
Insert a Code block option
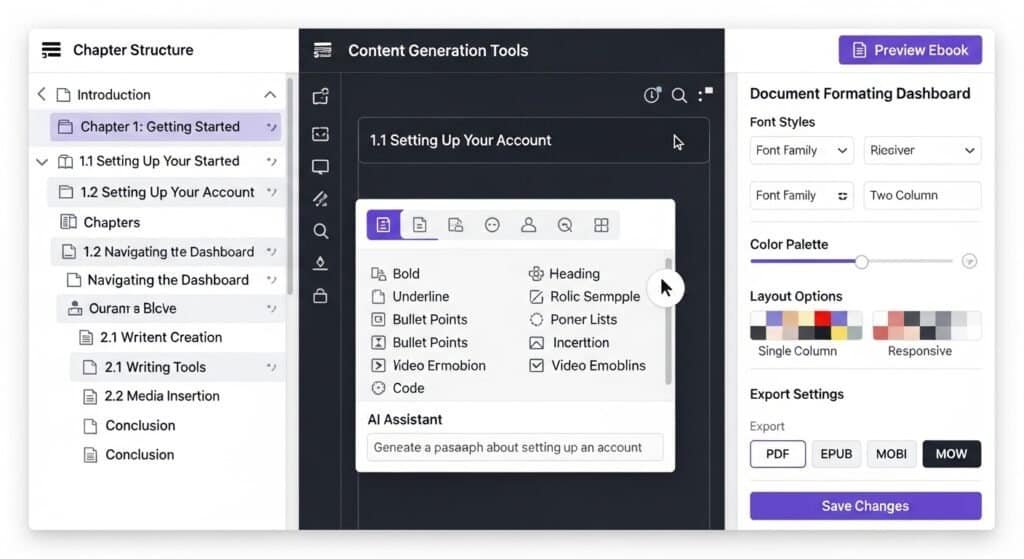click(398, 388)
